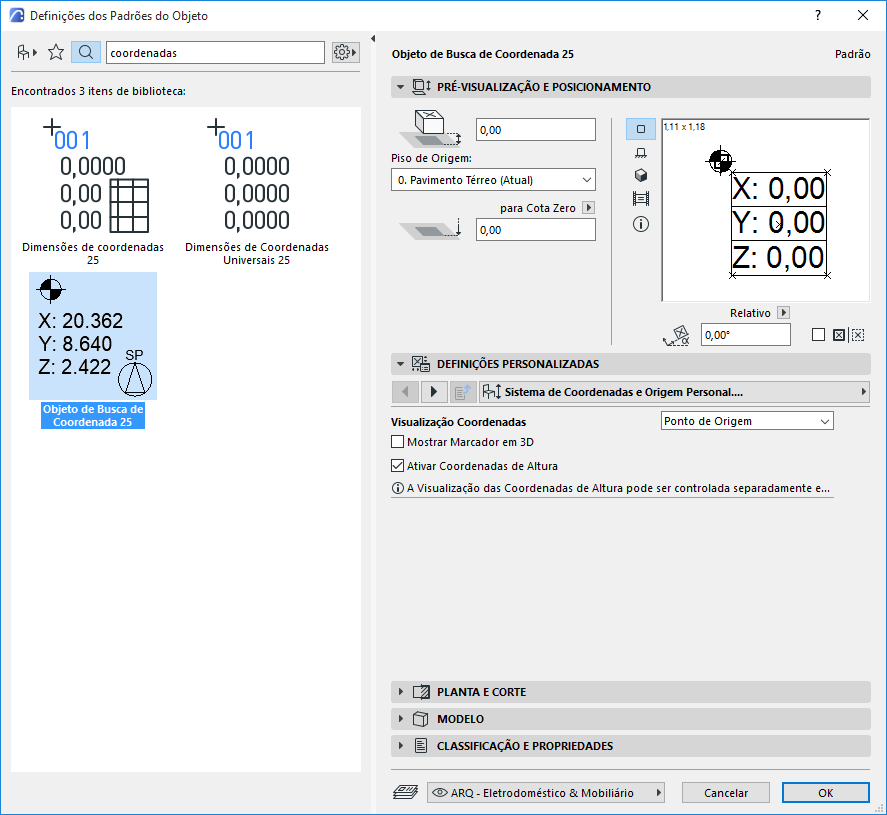The height and width of the screenshot is (815, 887).
Task: Go to next custom settings page
Action: [434, 392]
